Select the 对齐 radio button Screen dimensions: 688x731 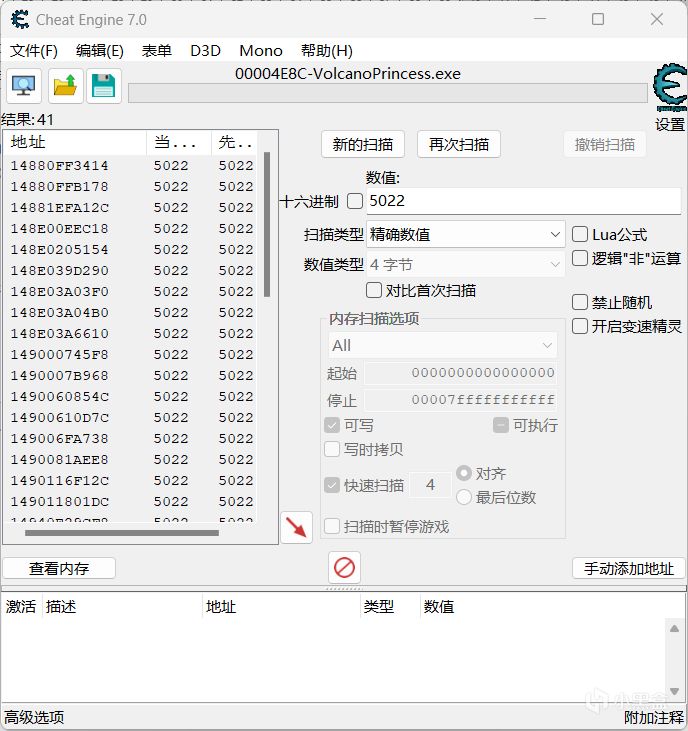464,473
